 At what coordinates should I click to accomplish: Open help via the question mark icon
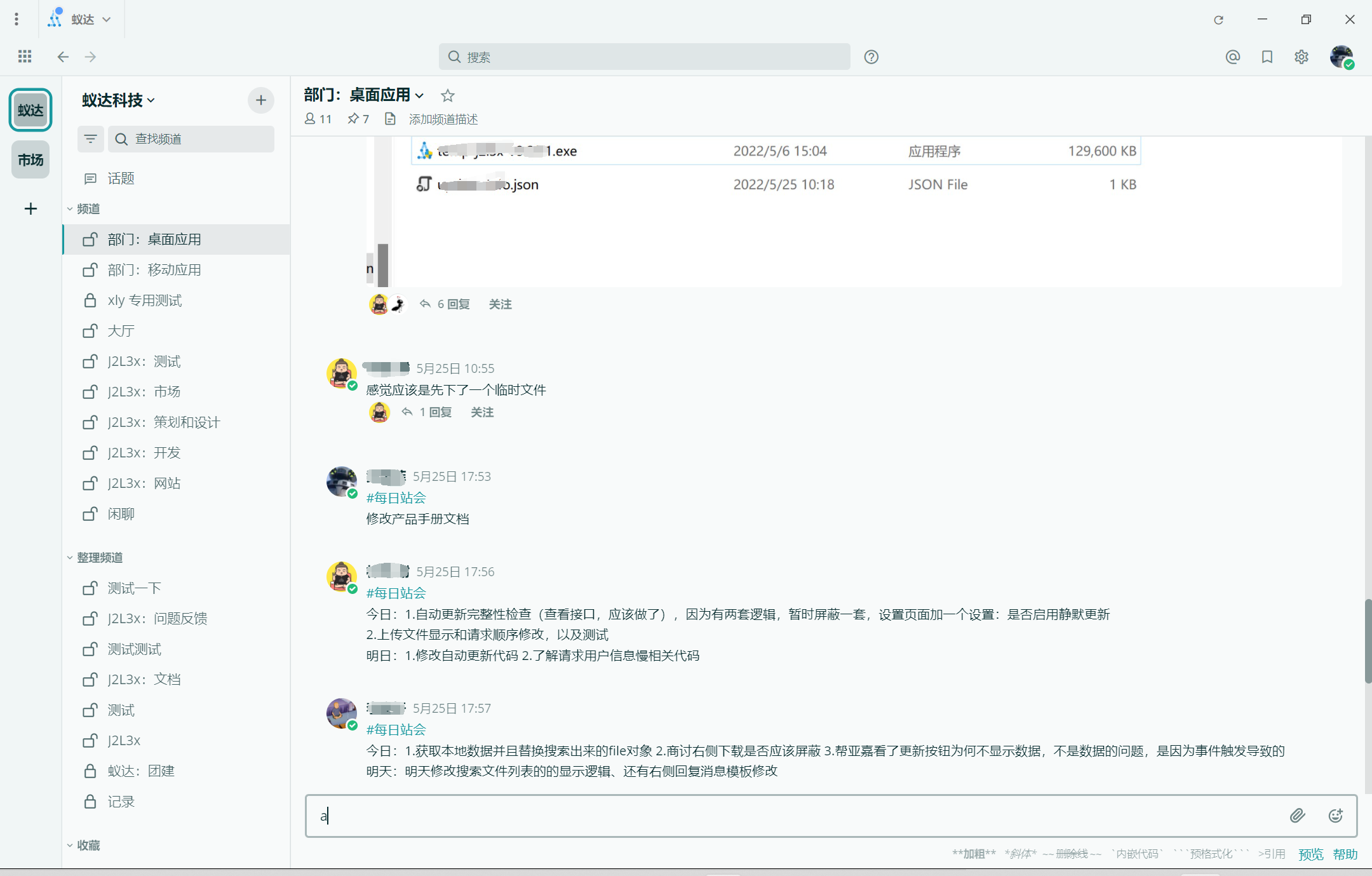coord(871,57)
